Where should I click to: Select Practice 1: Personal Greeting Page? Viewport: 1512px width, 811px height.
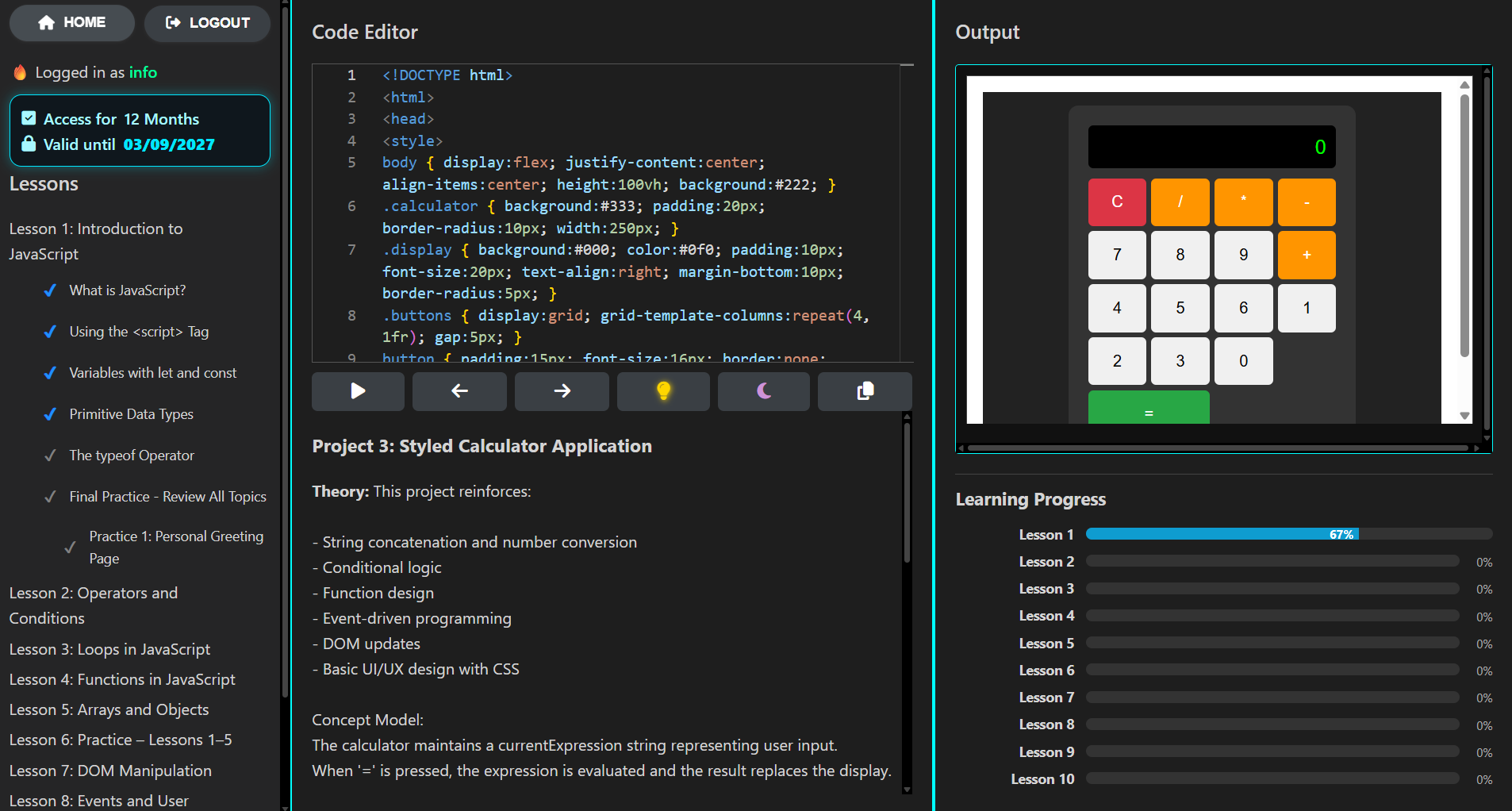click(176, 547)
